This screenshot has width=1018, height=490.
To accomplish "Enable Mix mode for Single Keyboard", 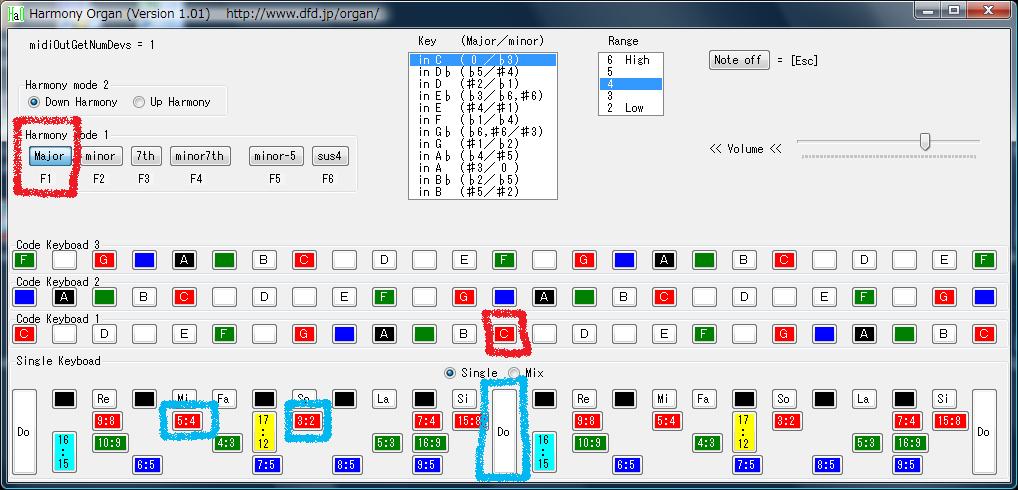I will pos(514,373).
